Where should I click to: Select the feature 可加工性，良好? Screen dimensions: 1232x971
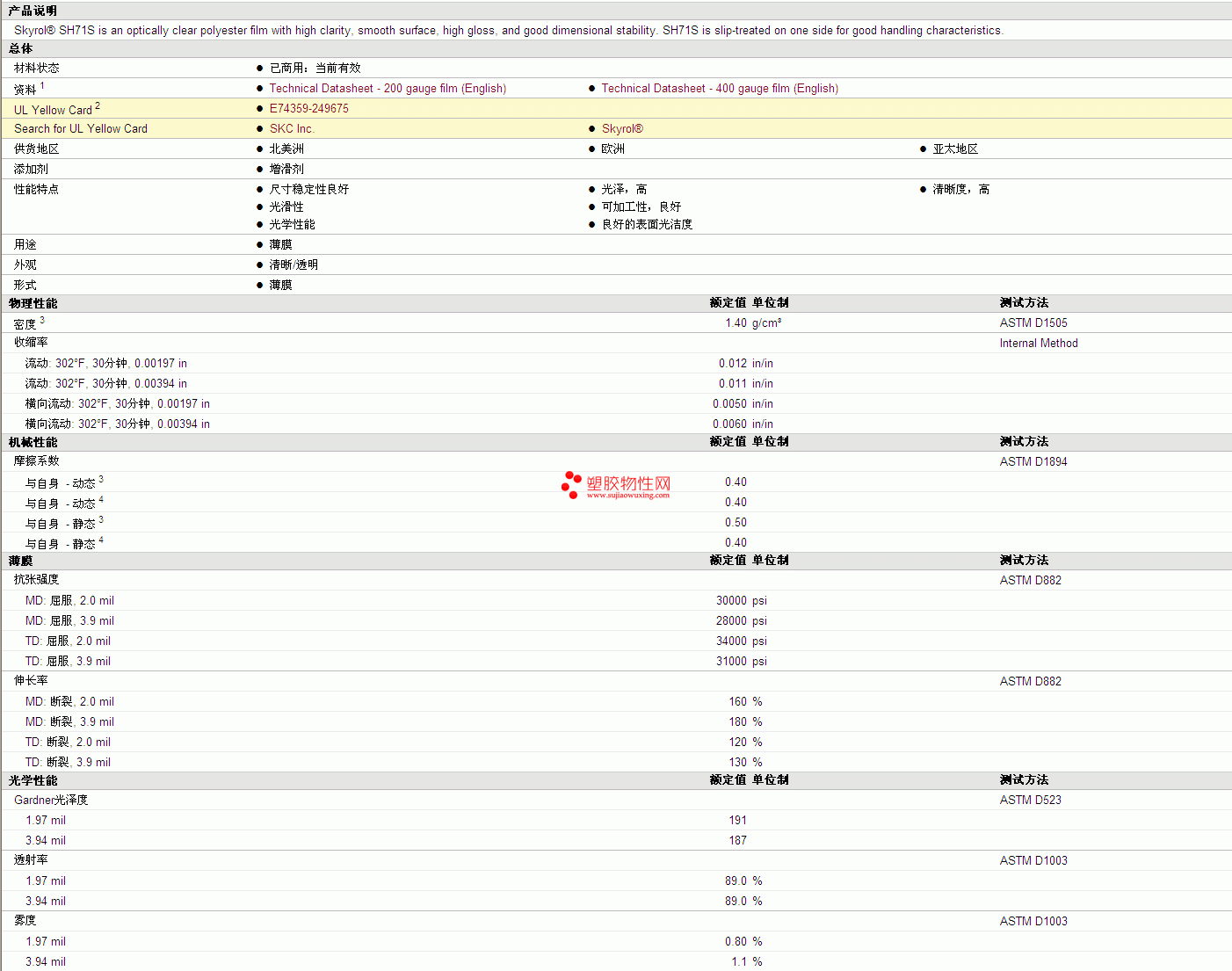(641, 207)
